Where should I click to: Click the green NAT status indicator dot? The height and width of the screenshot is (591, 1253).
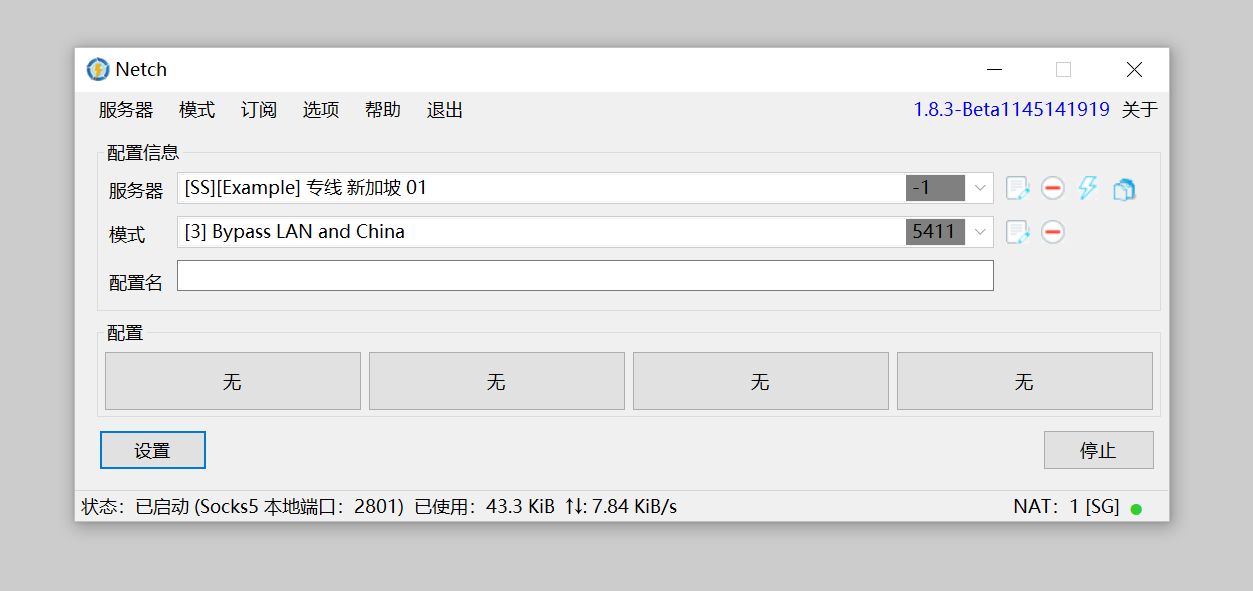pos(1136,509)
